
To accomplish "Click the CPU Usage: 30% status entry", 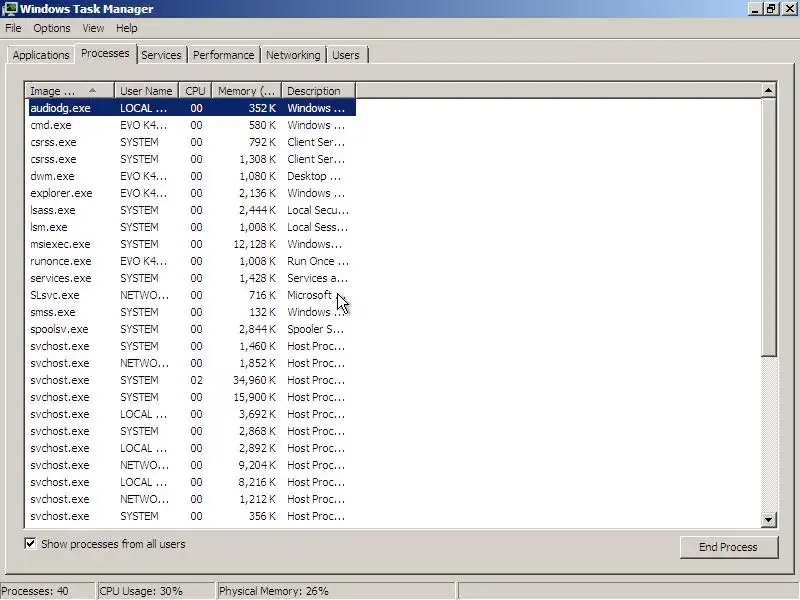I will pos(156,591).
